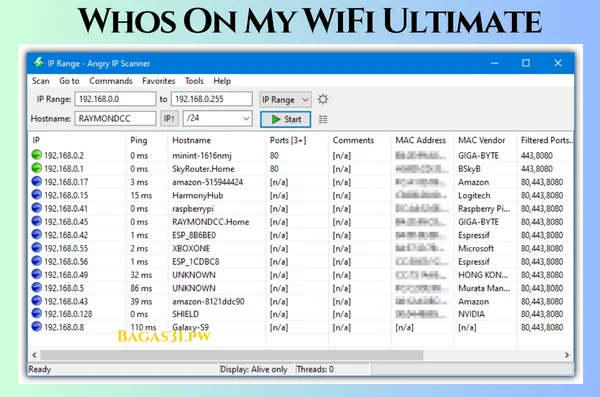
Task: Select hostname SHIELD
Action: pos(185,314)
